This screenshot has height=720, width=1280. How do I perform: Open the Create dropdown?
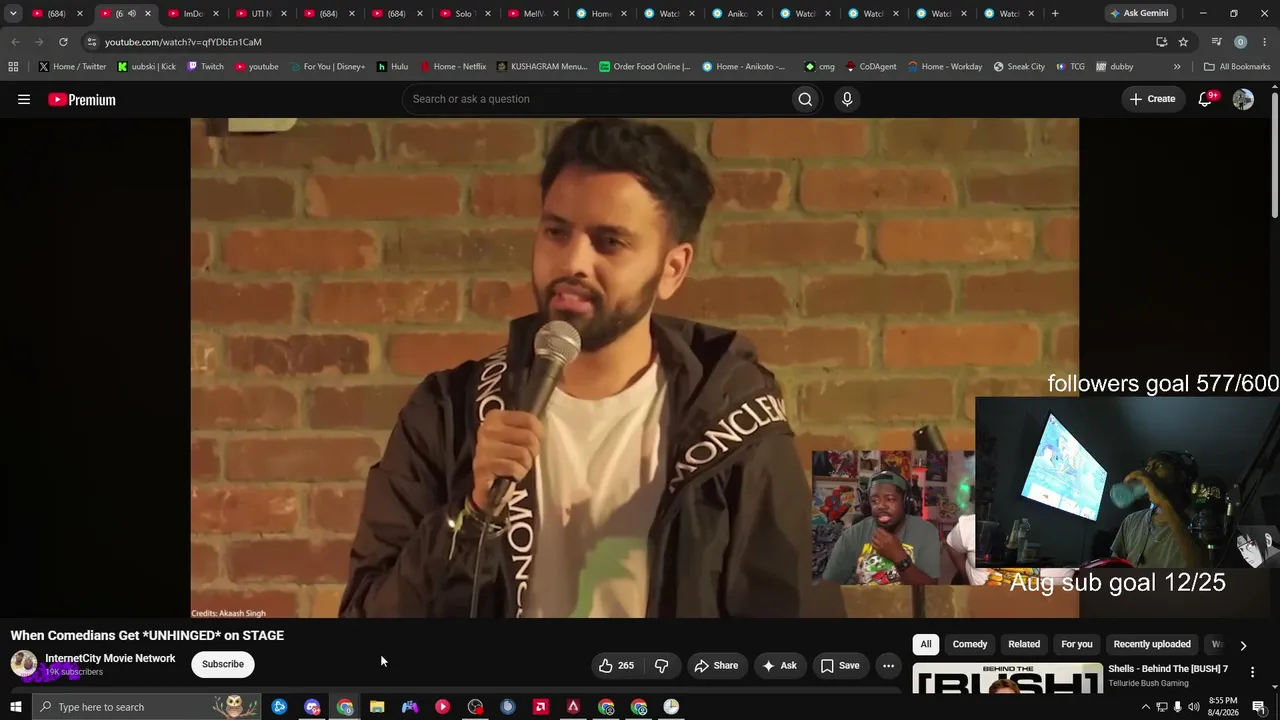(x=1152, y=99)
